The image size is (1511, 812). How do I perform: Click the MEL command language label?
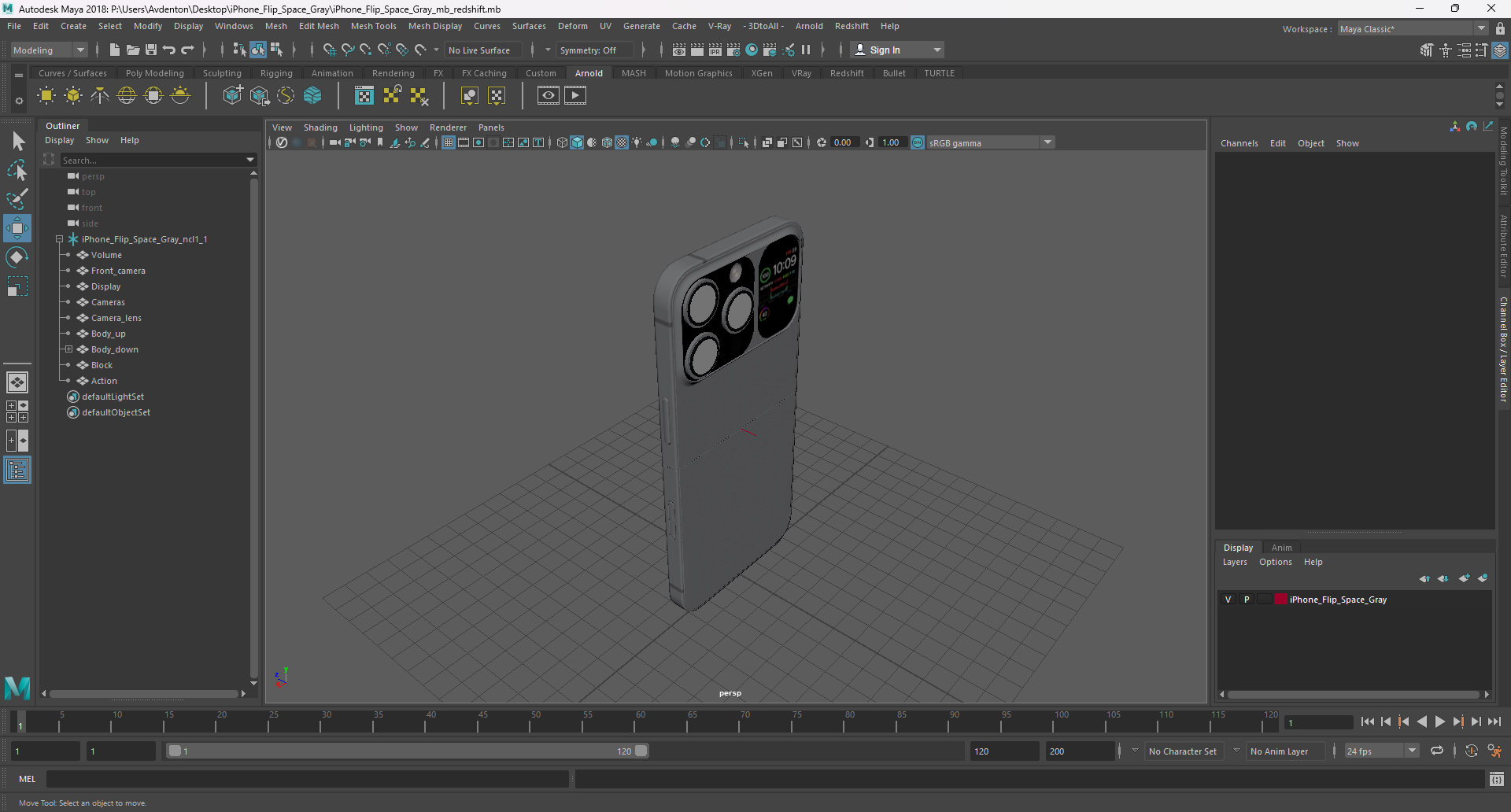tap(28, 779)
